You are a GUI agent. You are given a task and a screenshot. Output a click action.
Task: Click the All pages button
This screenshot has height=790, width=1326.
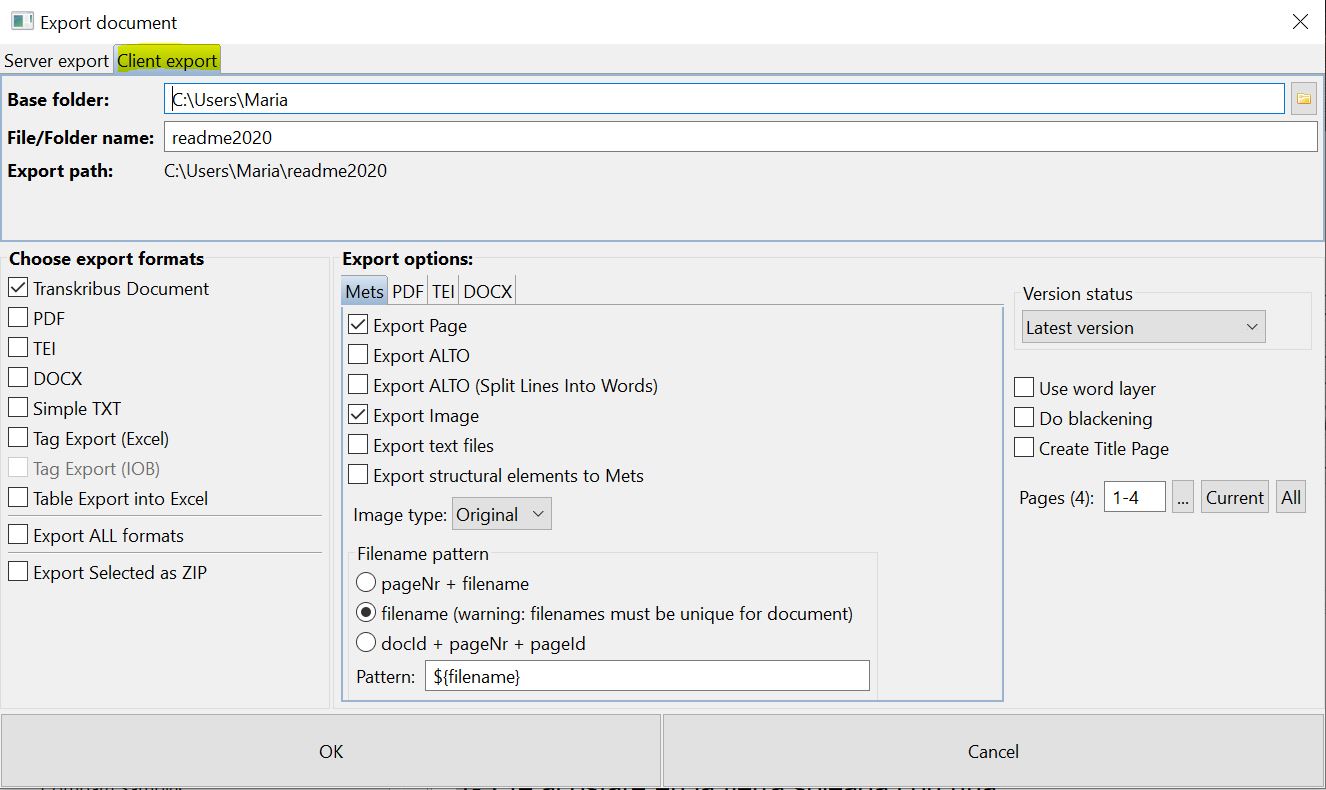[1291, 497]
